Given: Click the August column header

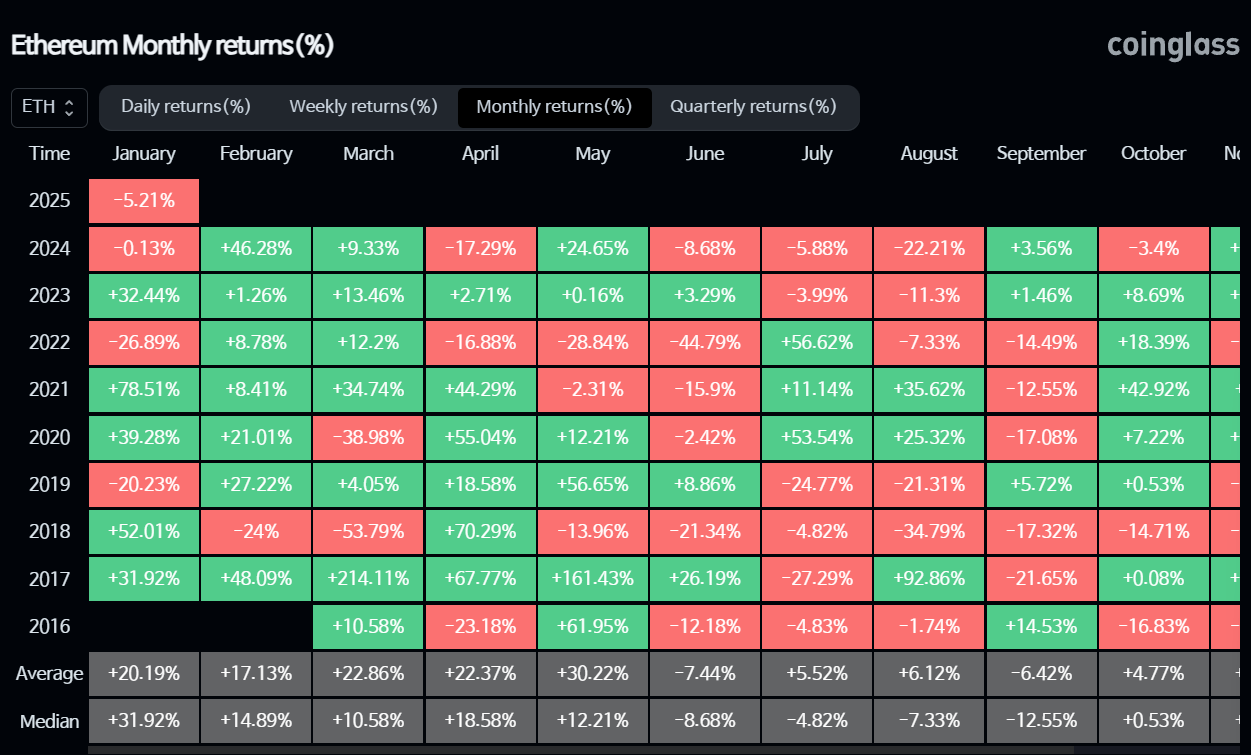Looking at the screenshot, I should tap(929, 154).
